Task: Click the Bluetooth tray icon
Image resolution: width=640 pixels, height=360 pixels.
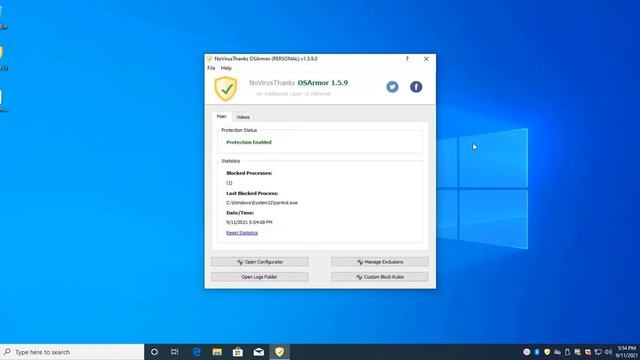Action: click(537, 352)
